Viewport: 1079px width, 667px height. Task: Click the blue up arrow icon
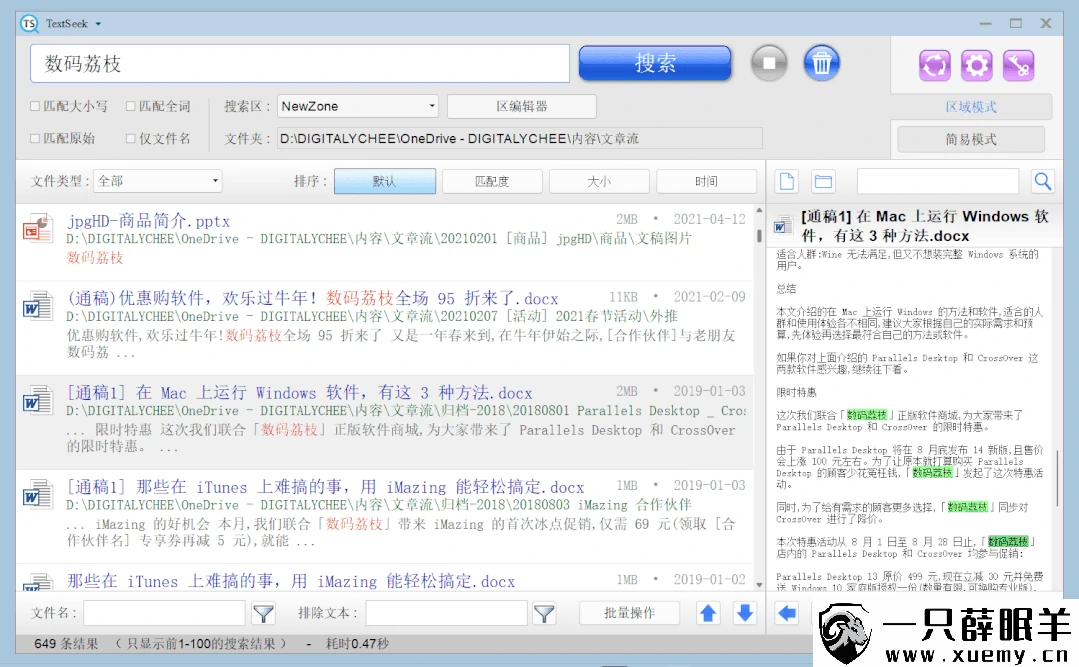pyautogui.click(x=707, y=613)
